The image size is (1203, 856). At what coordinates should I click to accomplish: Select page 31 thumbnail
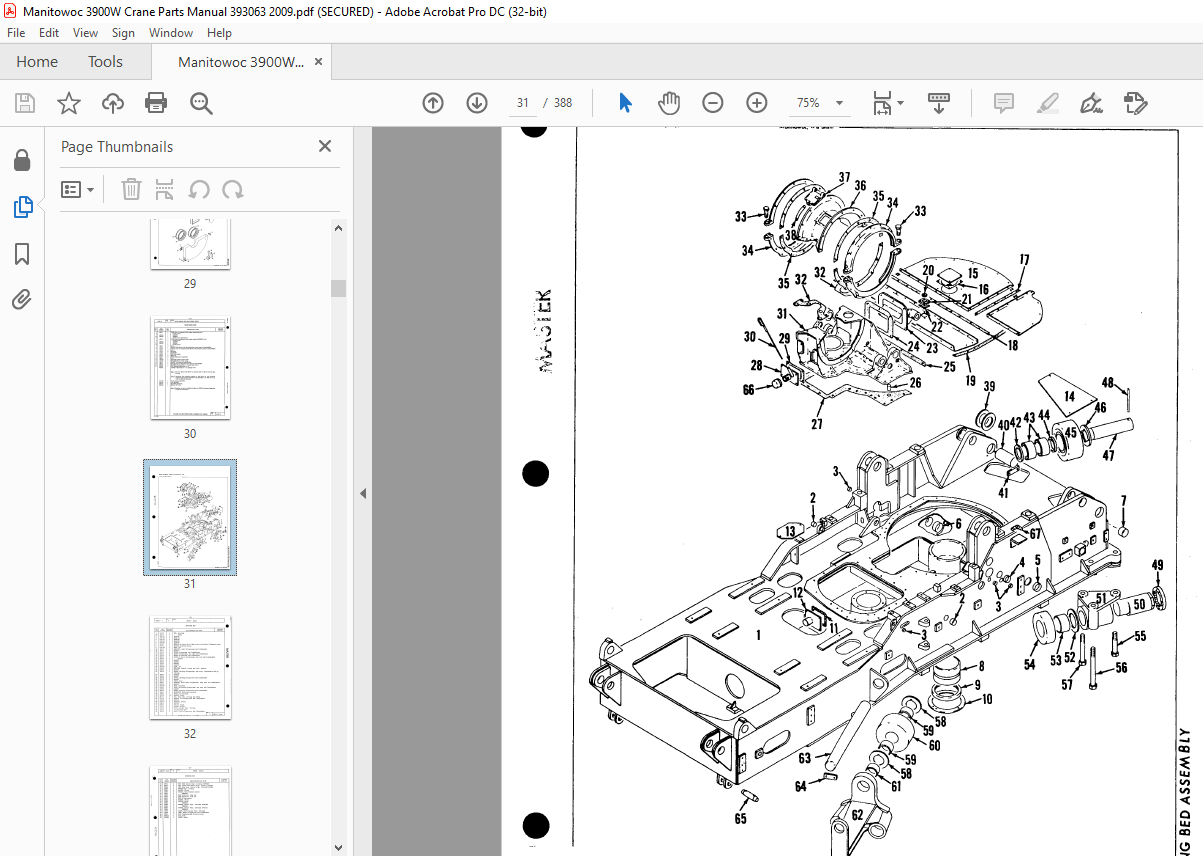tap(190, 517)
